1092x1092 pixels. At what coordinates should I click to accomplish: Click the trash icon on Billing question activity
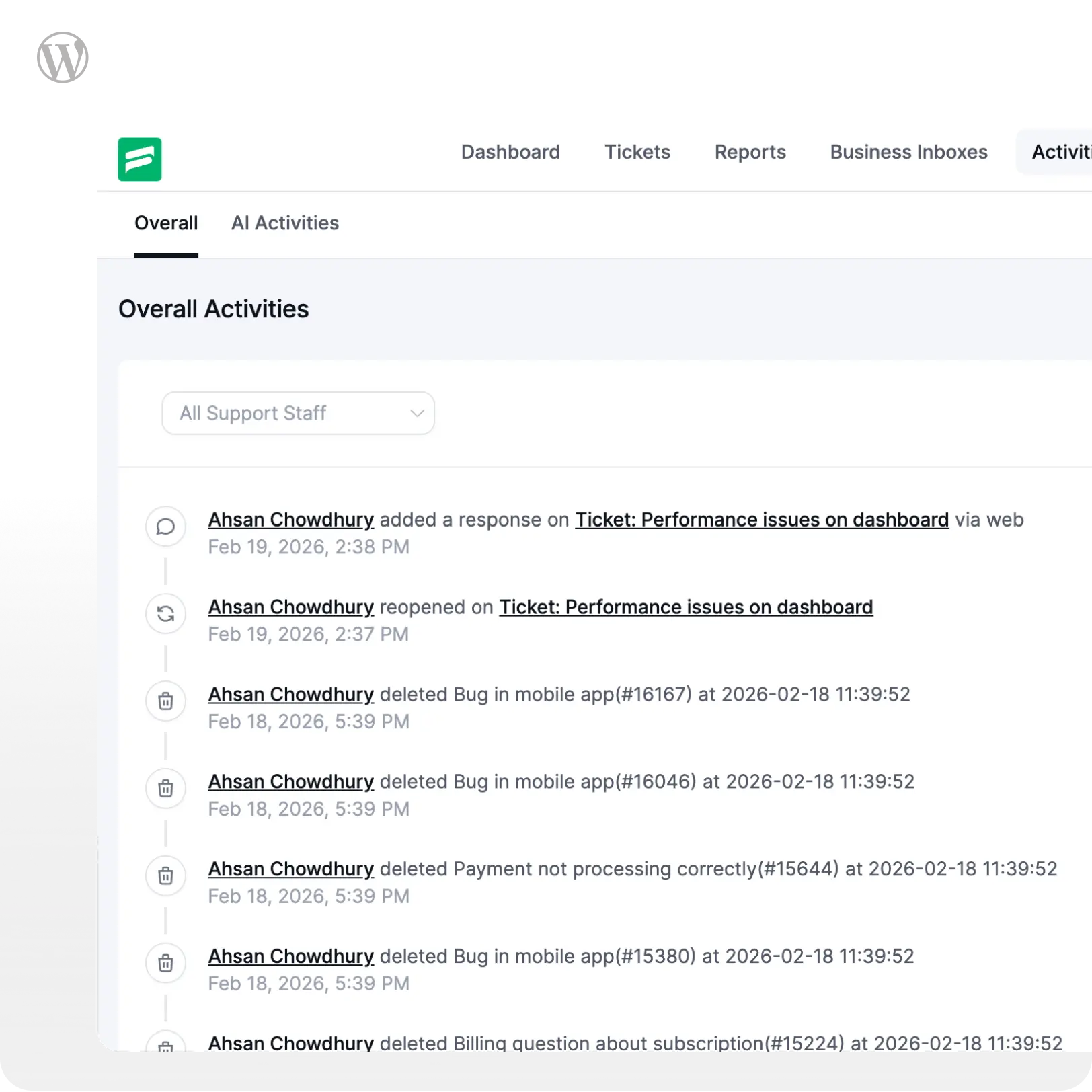[165, 1048]
